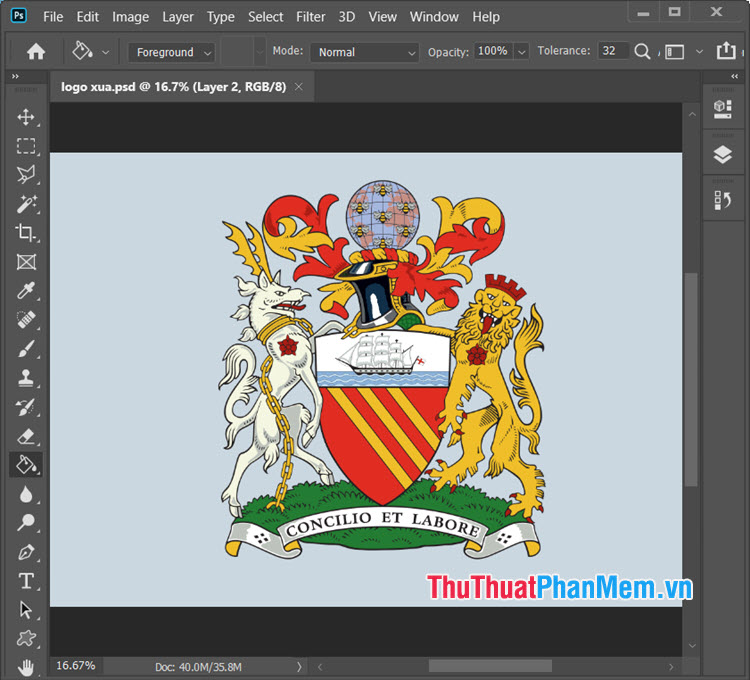750x680 pixels.
Task: Select the Pen tool
Action: 26,552
